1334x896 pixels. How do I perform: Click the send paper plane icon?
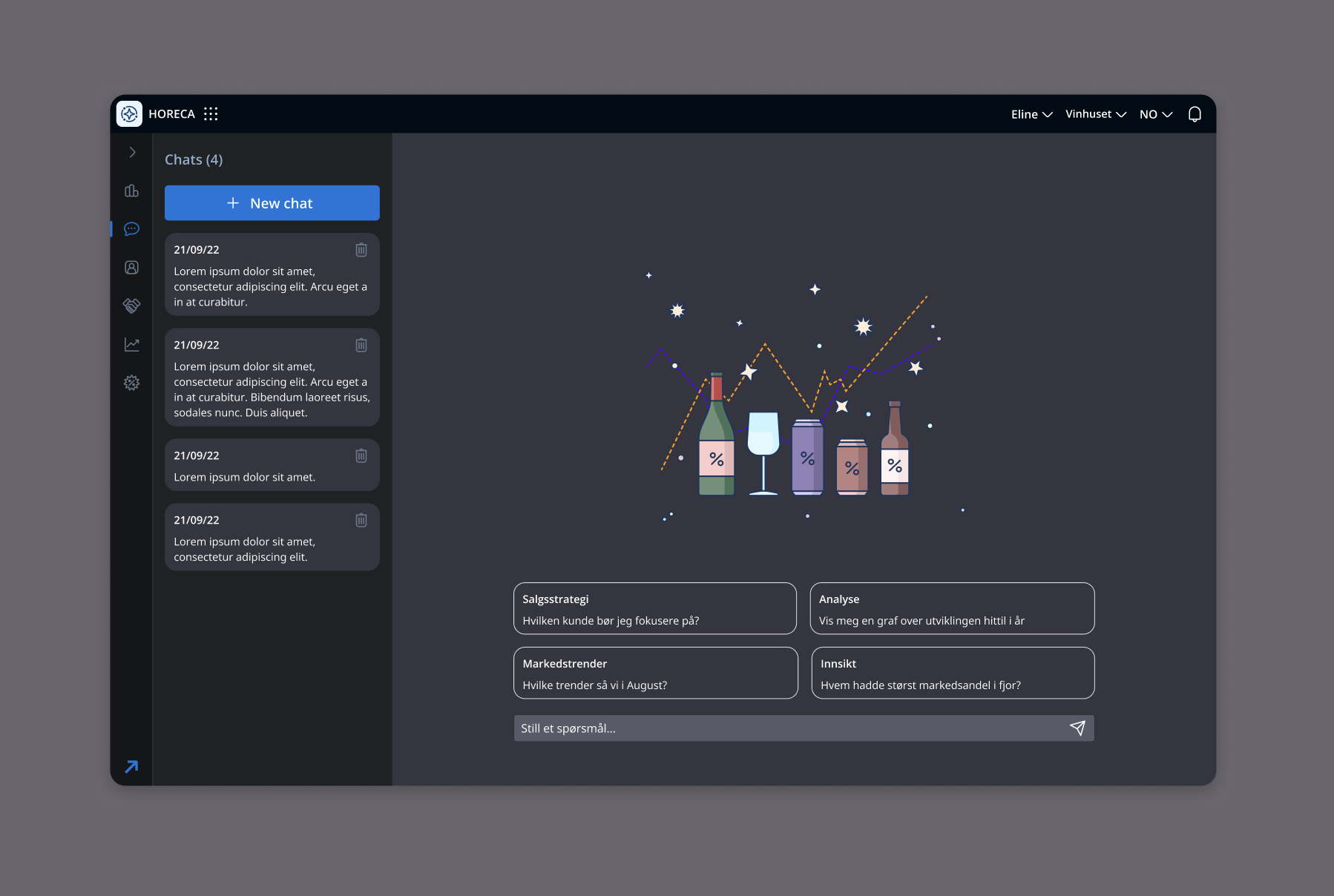[1077, 728]
